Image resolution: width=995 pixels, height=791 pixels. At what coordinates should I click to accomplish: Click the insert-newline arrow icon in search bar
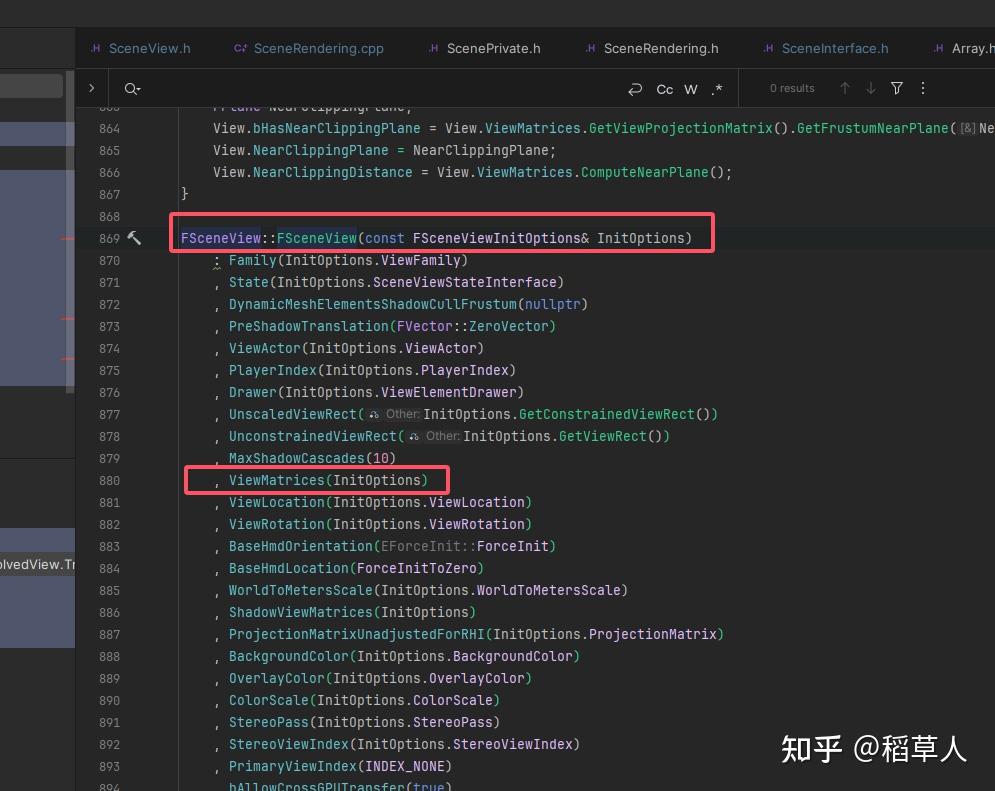635,88
